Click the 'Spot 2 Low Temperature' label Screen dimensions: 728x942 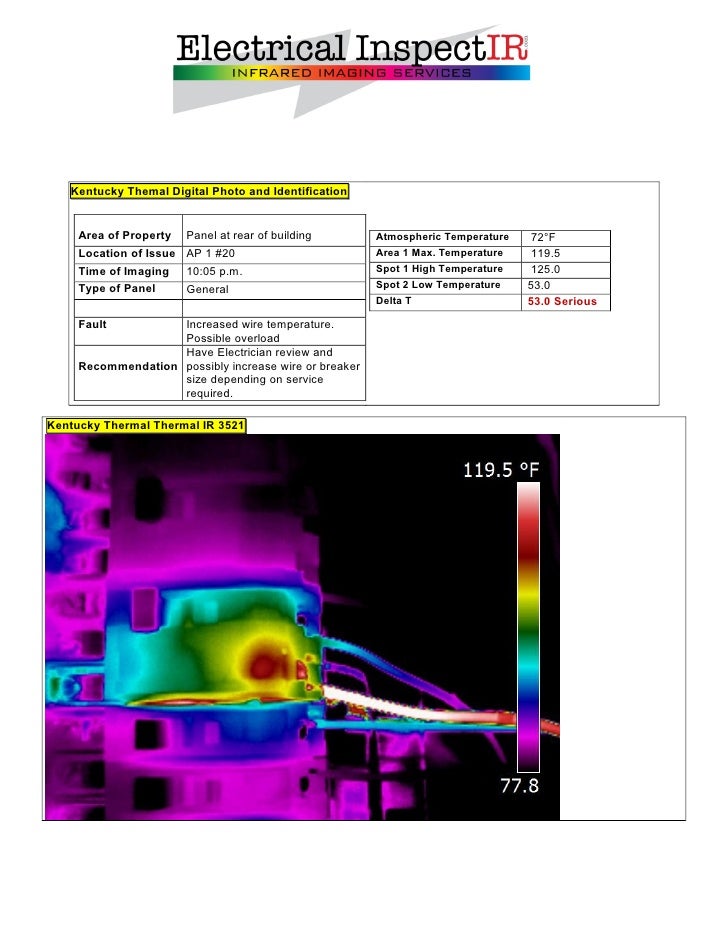click(x=438, y=285)
